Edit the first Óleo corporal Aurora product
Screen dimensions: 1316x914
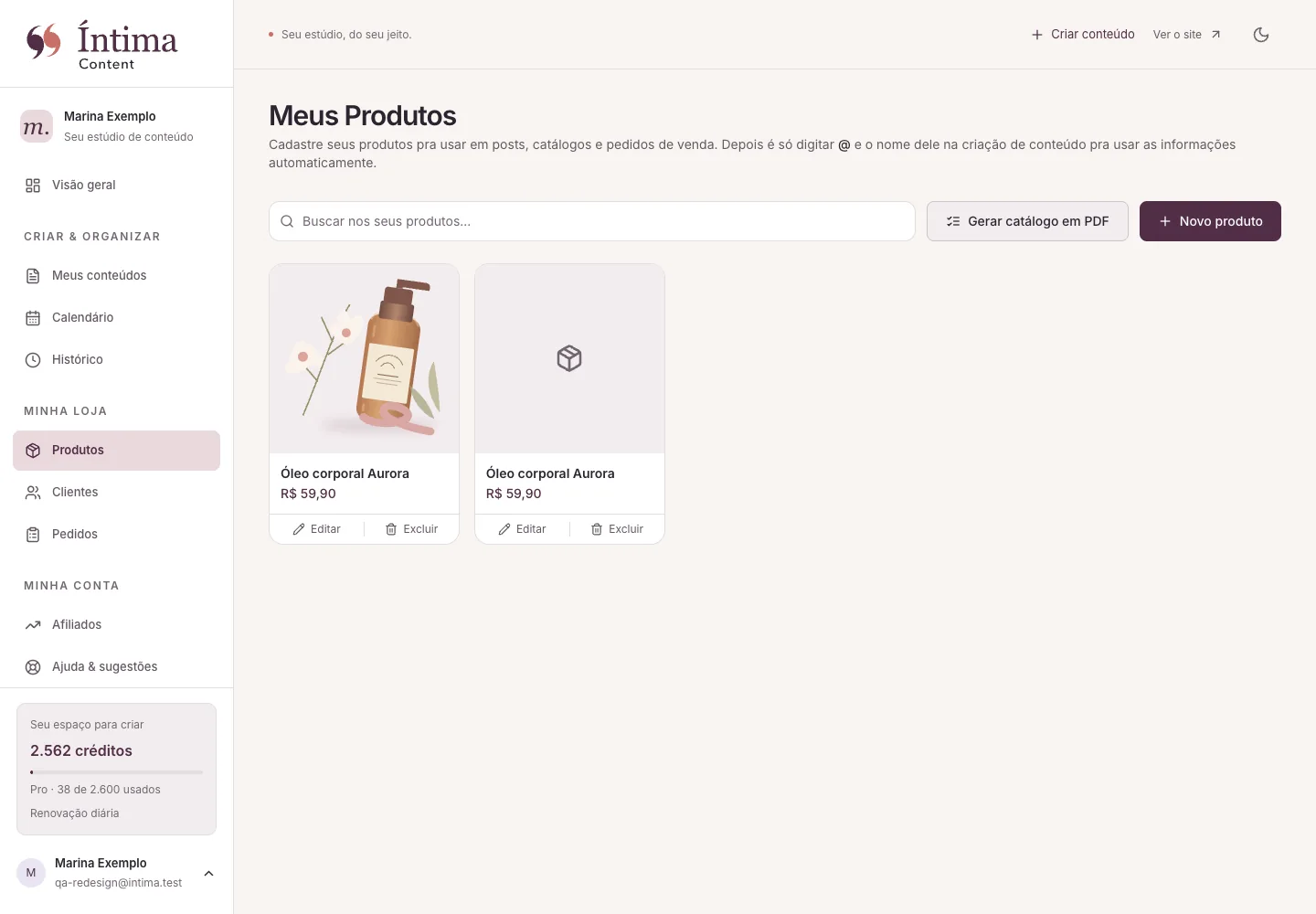(317, 529)
